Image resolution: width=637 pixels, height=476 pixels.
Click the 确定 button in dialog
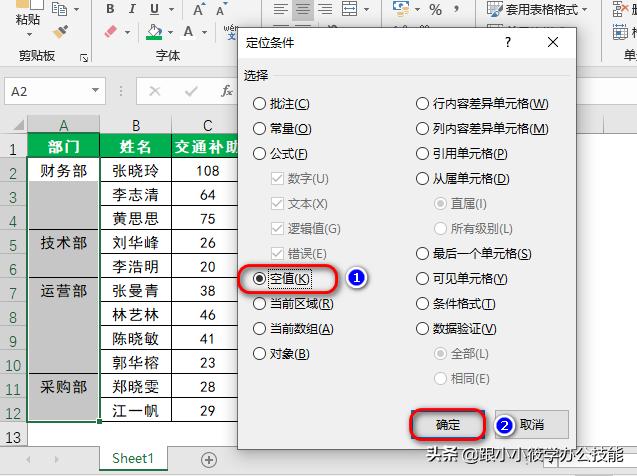coord(447,425)
